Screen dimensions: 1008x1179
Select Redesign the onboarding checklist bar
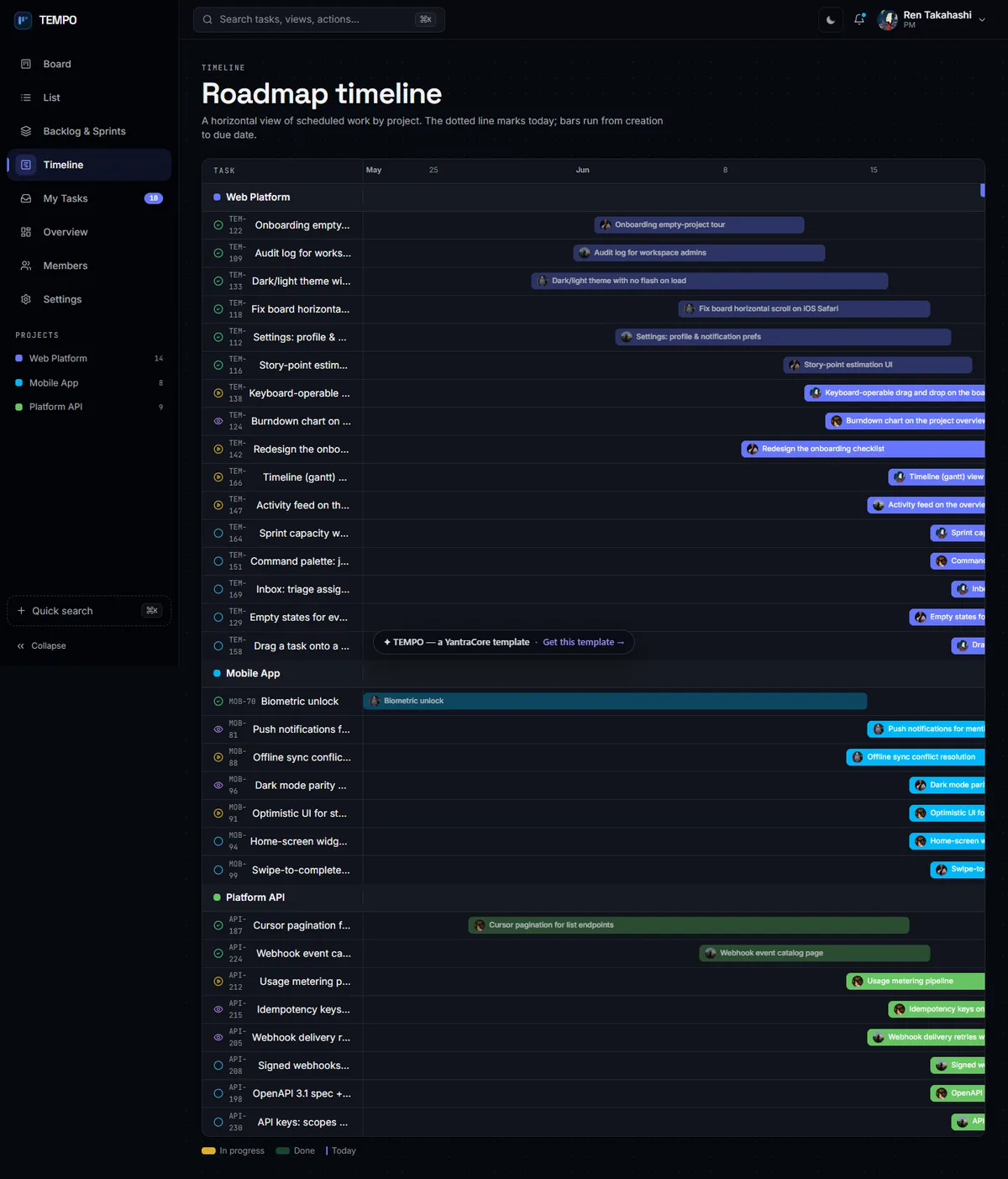click(x=863, y=449)
